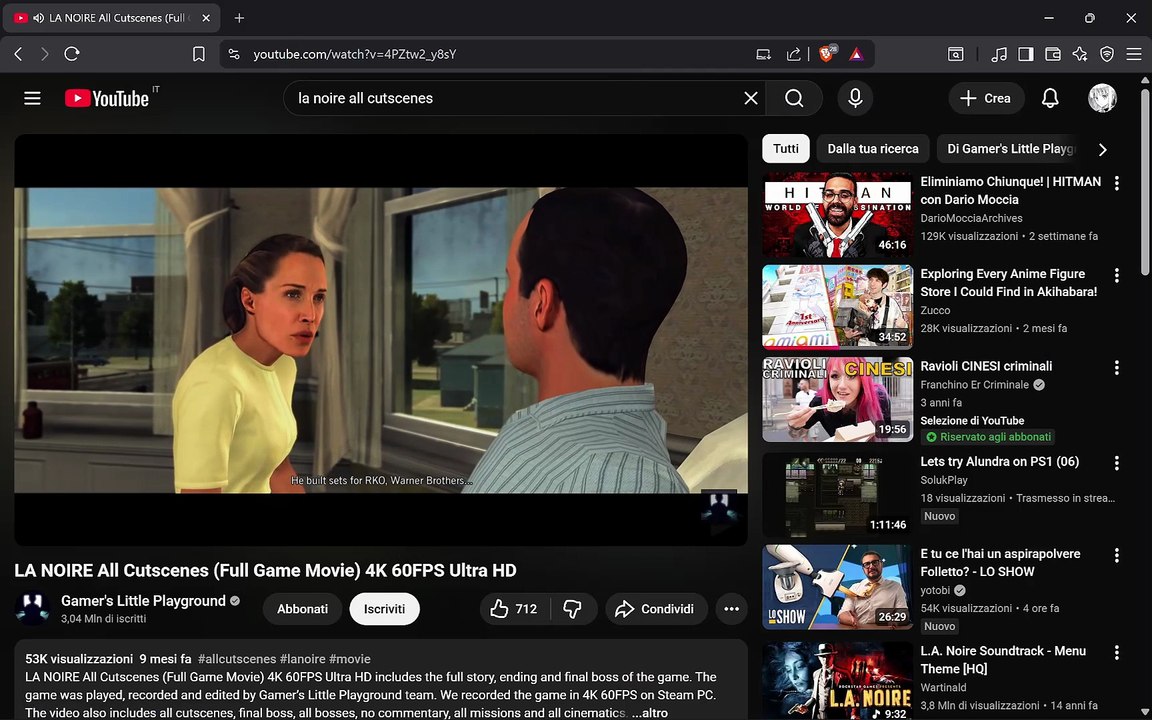
Task: Open options for 'Ravioli CINESI criminali' video
Action: (x=1117, y=367)
